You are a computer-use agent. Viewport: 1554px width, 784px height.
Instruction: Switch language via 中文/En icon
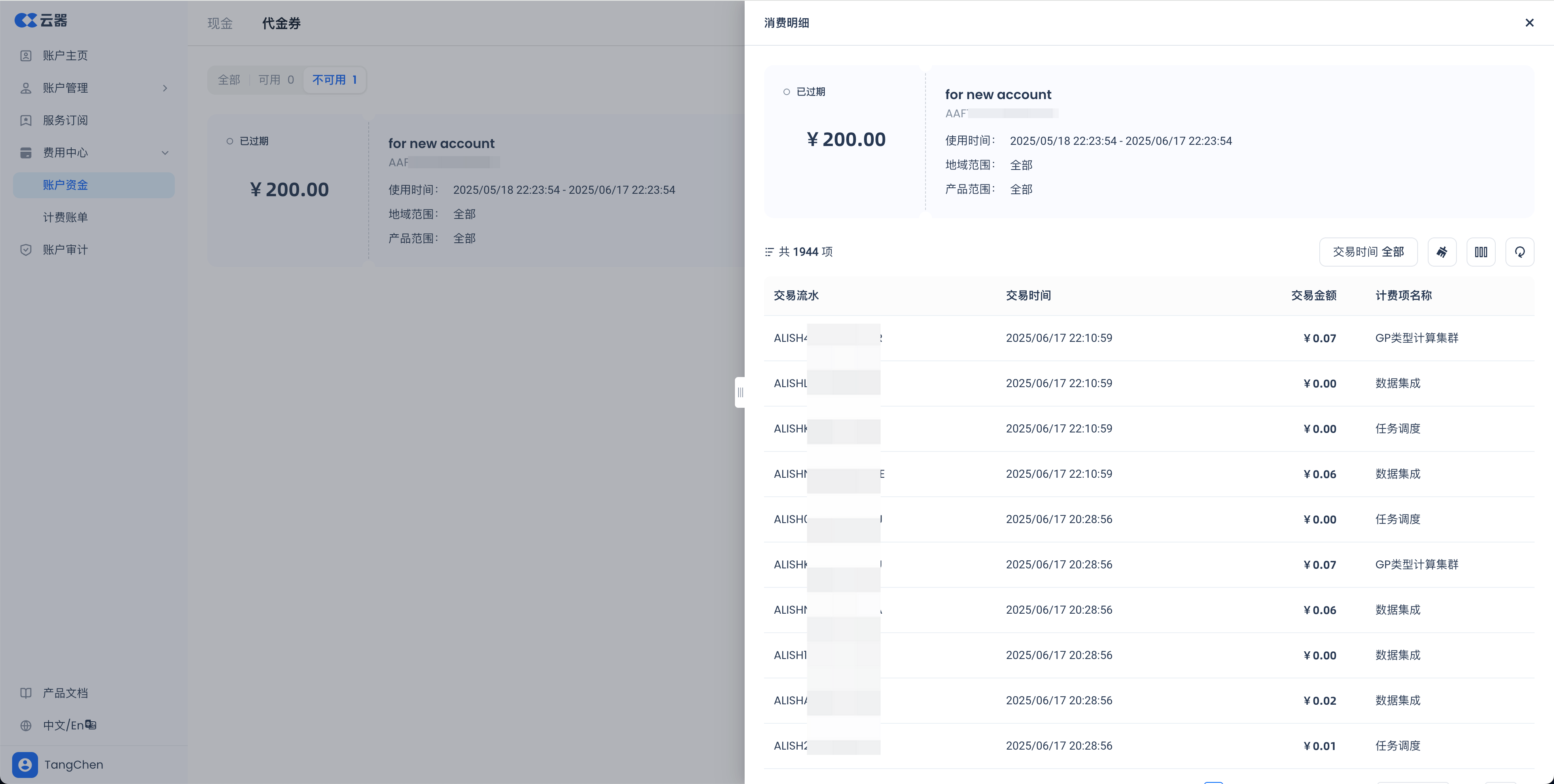[x=91, y=725]
